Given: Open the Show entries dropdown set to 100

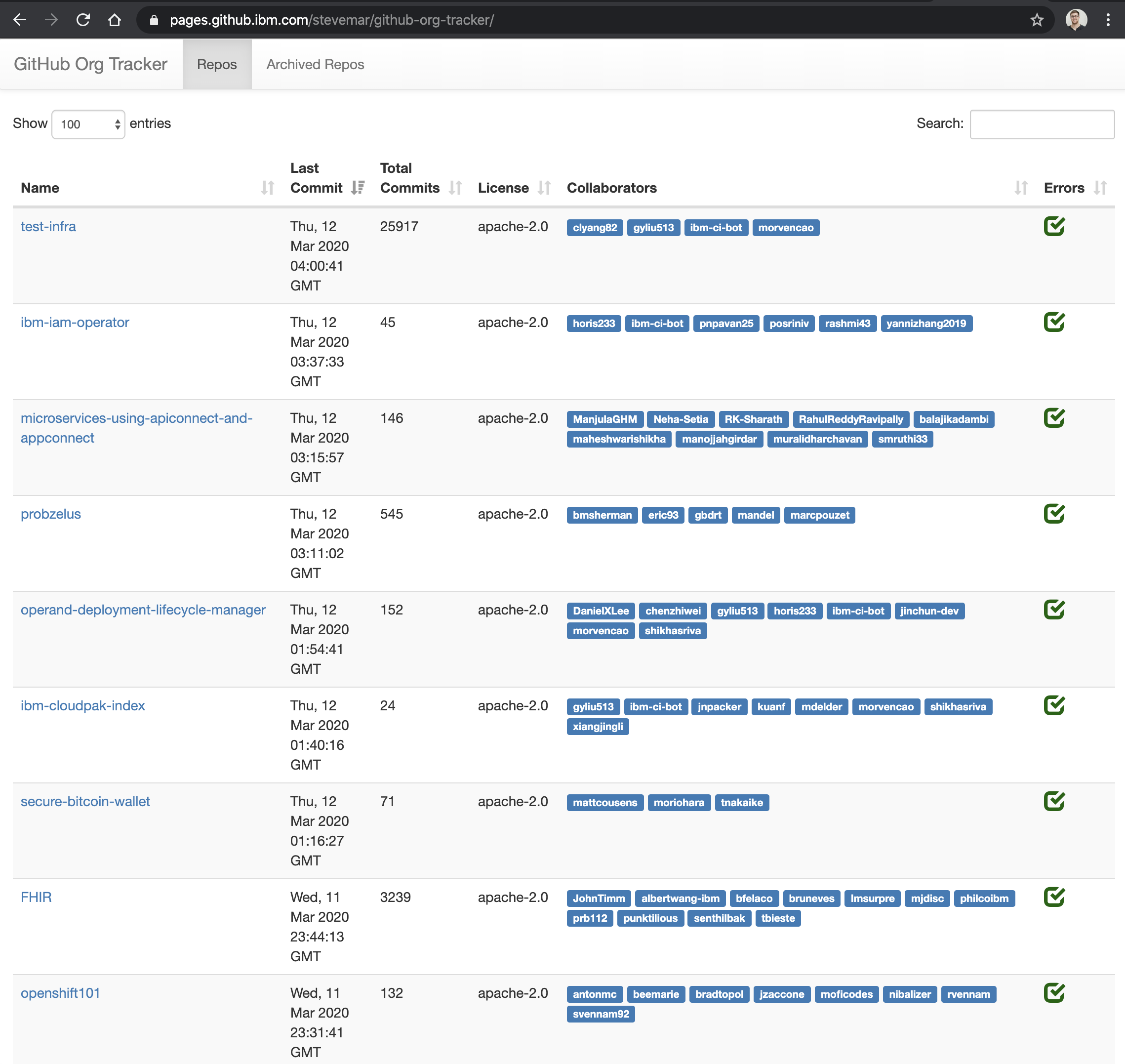Looking at the screenshot, I should click(88, 124).
